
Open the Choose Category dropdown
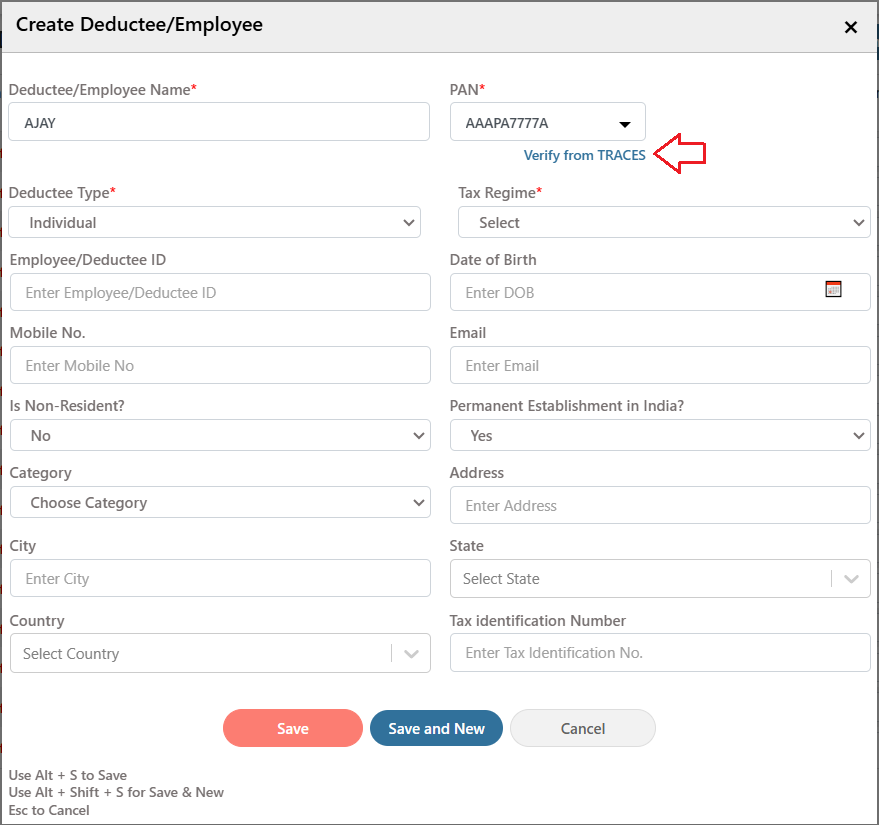tap(220, 503)
